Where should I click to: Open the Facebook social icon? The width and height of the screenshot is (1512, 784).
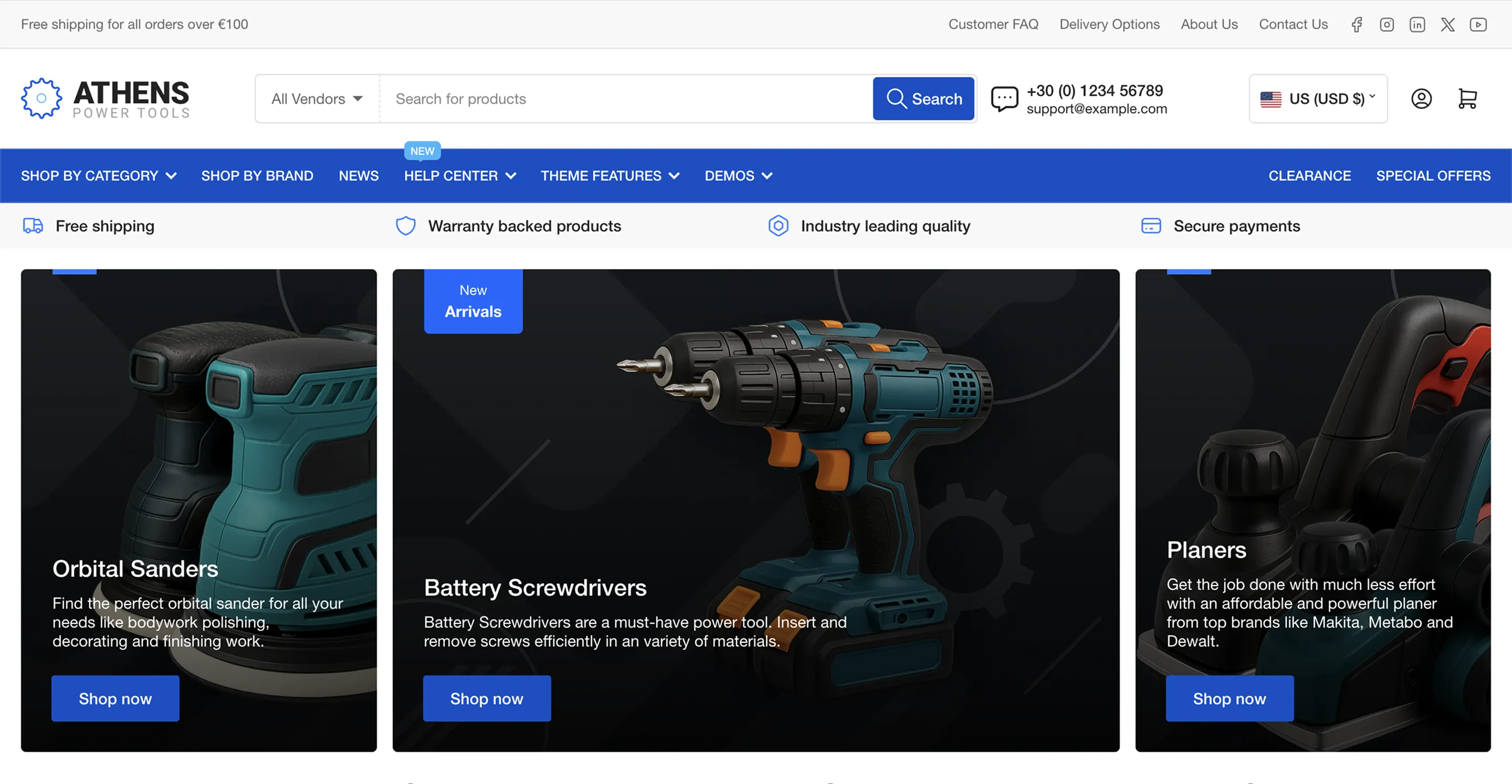point(1357,25)
